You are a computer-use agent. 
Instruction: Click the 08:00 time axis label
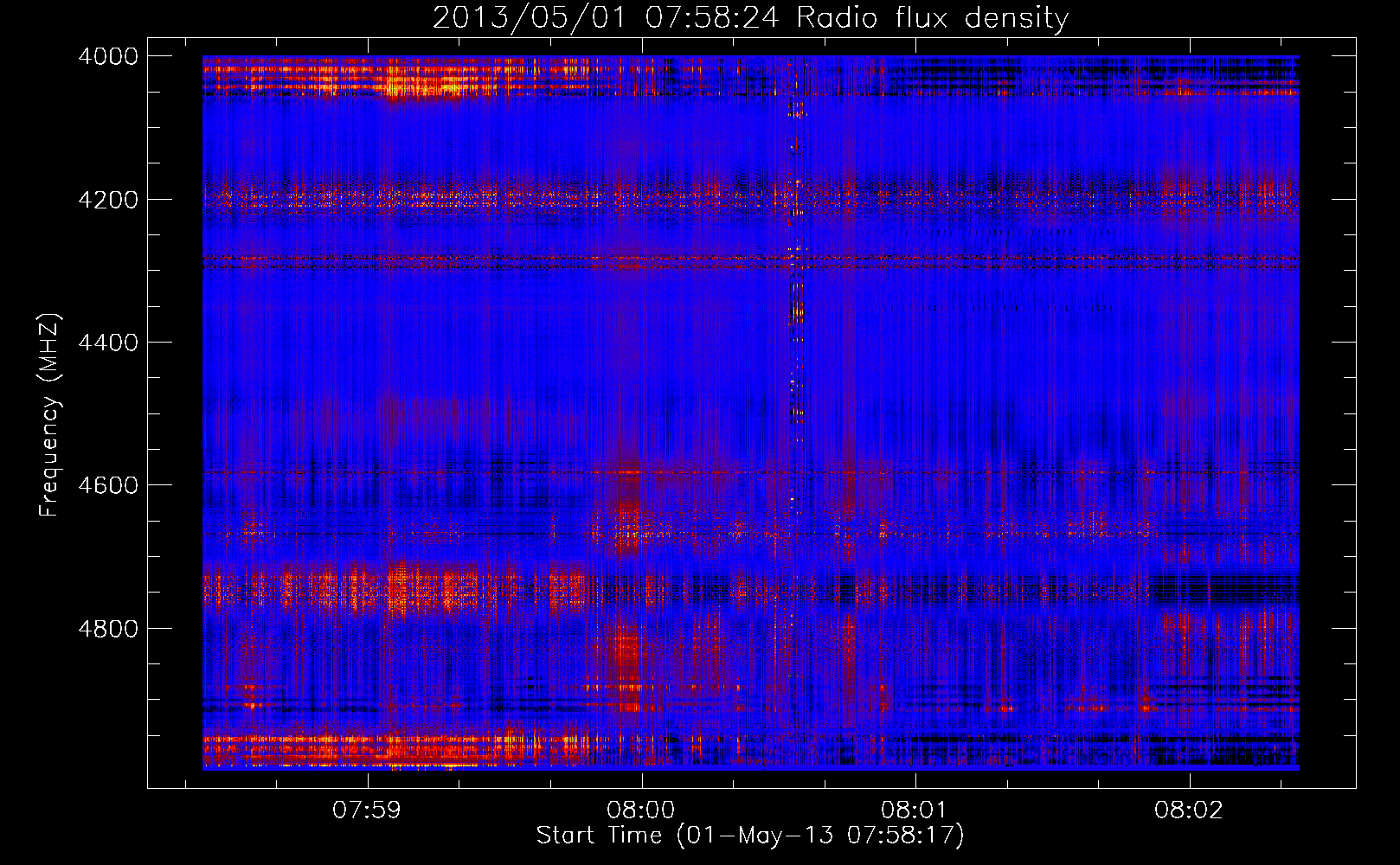pos(641,810)
